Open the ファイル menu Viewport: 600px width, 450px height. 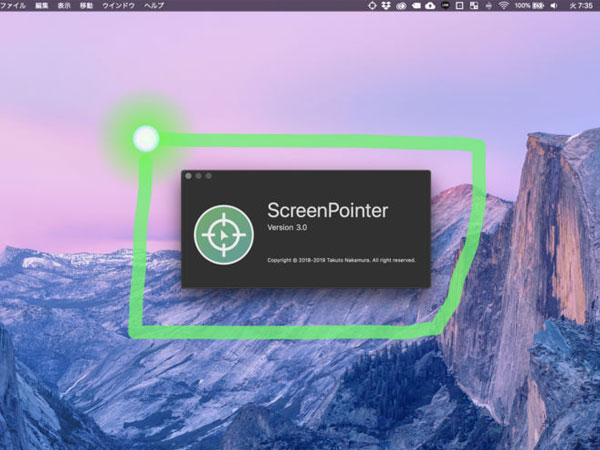13,5
